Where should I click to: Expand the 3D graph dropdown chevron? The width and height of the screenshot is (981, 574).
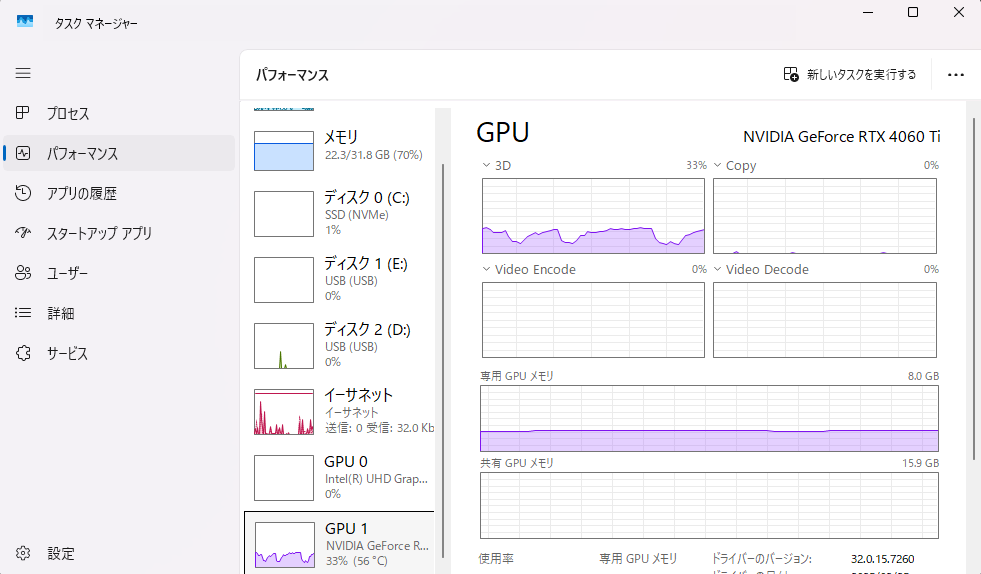(487, 165)
